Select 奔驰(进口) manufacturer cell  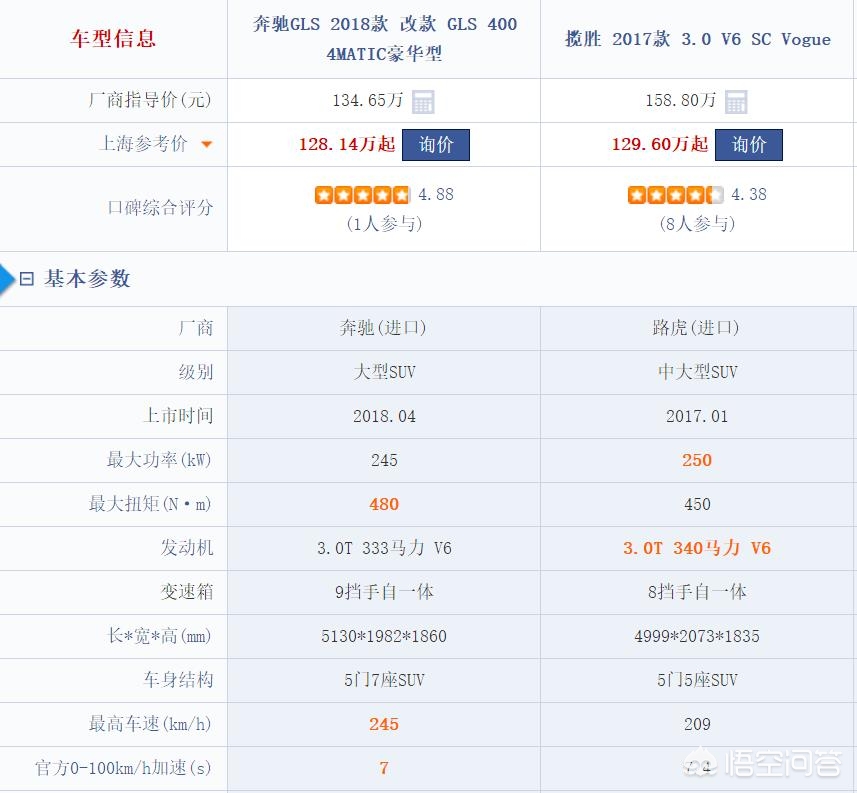[x=383, y=328]
